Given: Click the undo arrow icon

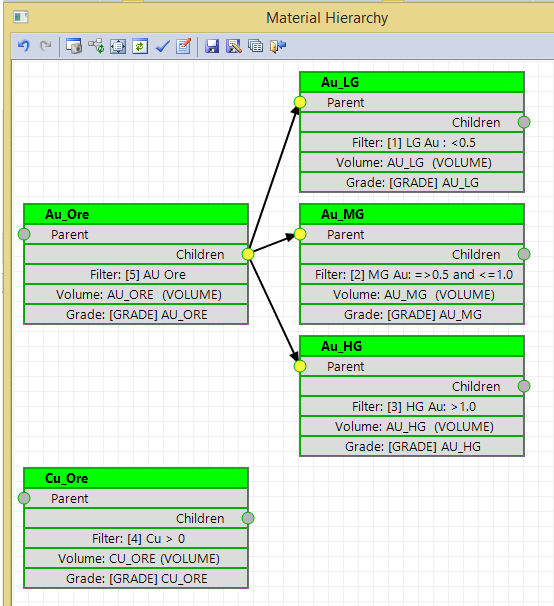Looking at the screenshot, I should point(24,46).
